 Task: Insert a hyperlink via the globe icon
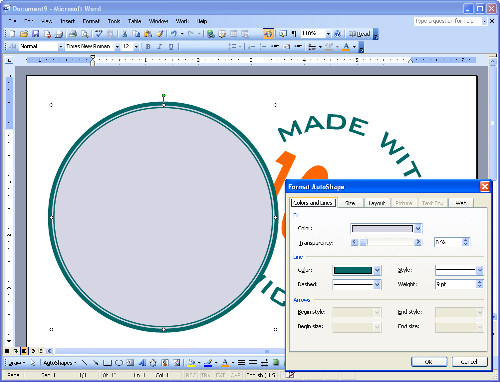click(211, 34)
